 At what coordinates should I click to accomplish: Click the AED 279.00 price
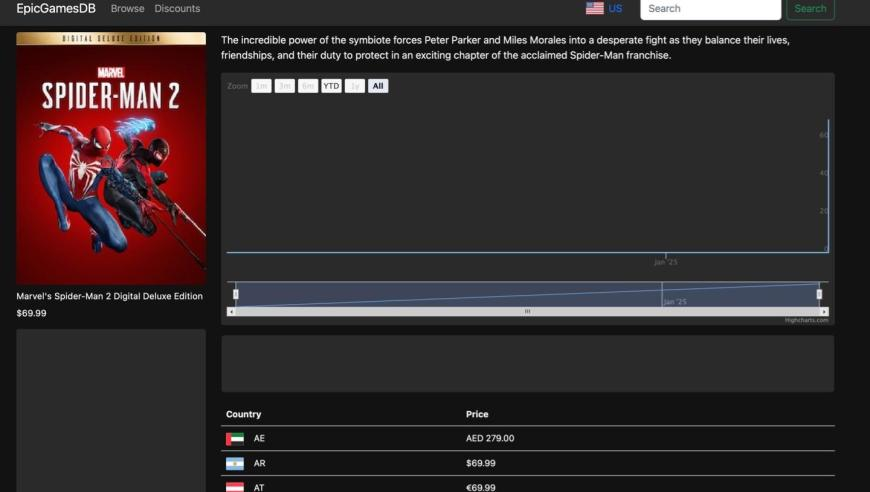pyautogui.click(x=490, y=438)
